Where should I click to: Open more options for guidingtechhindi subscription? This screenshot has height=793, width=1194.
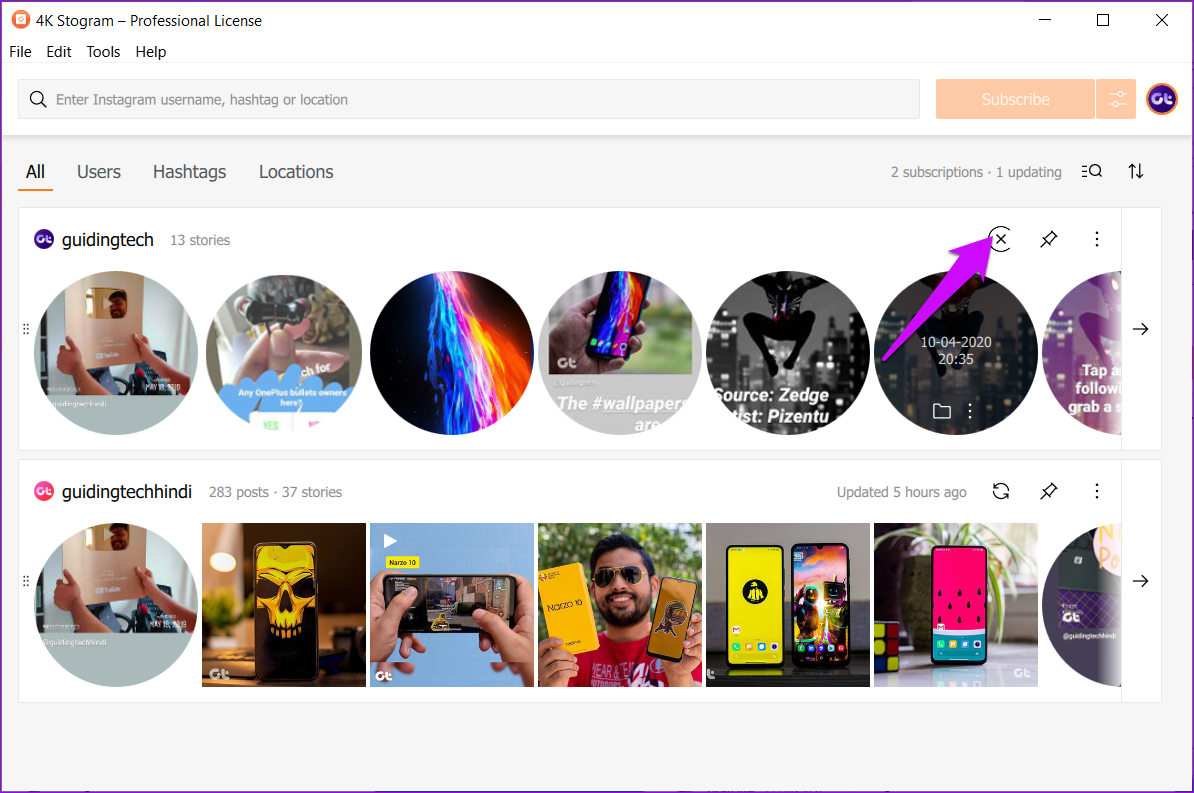click(x=1097, y=491)
